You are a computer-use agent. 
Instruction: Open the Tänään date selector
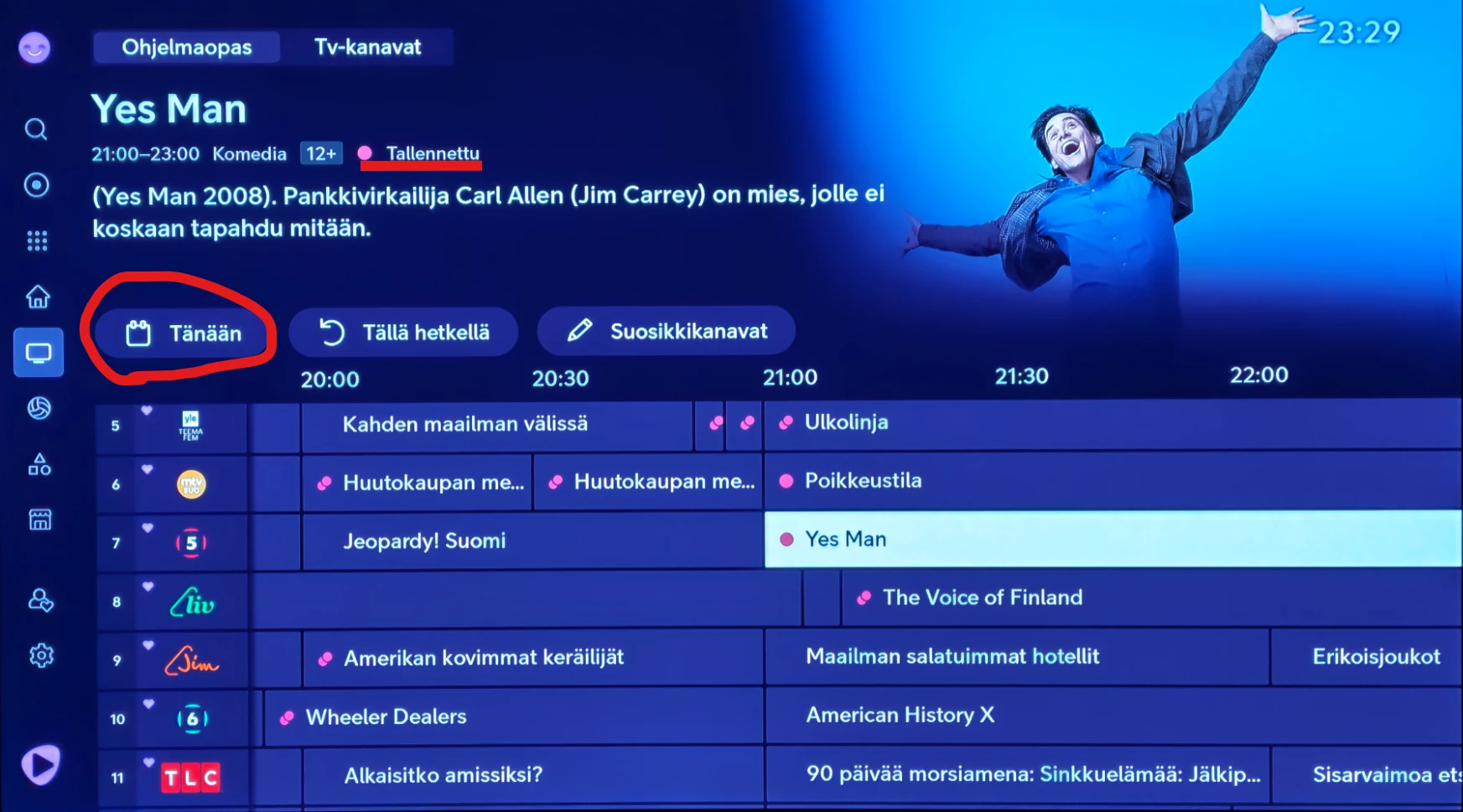(x=184, y=334)
